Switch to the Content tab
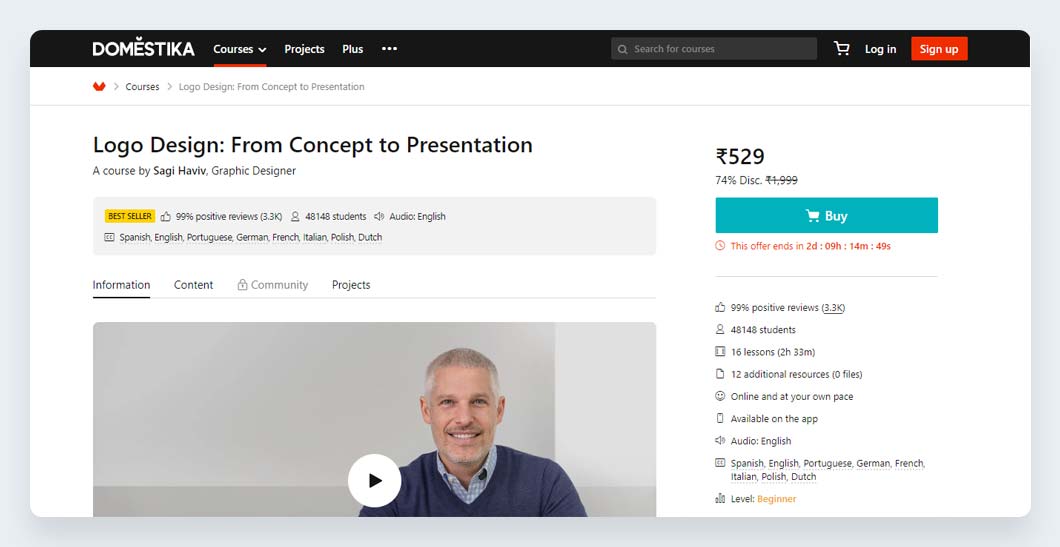Image resolution: width=1060 pixels, height=547 pixels. click(x=193, y=285)
